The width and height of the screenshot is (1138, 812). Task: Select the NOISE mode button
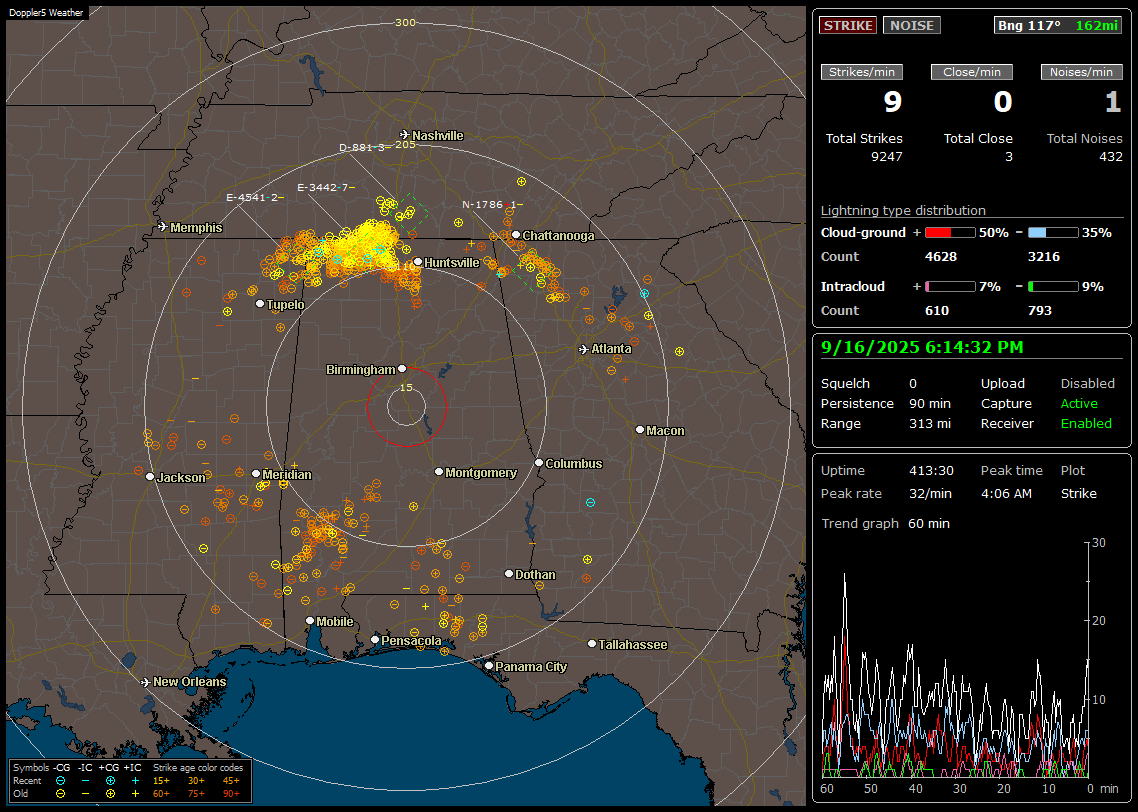tap(912, 25)
